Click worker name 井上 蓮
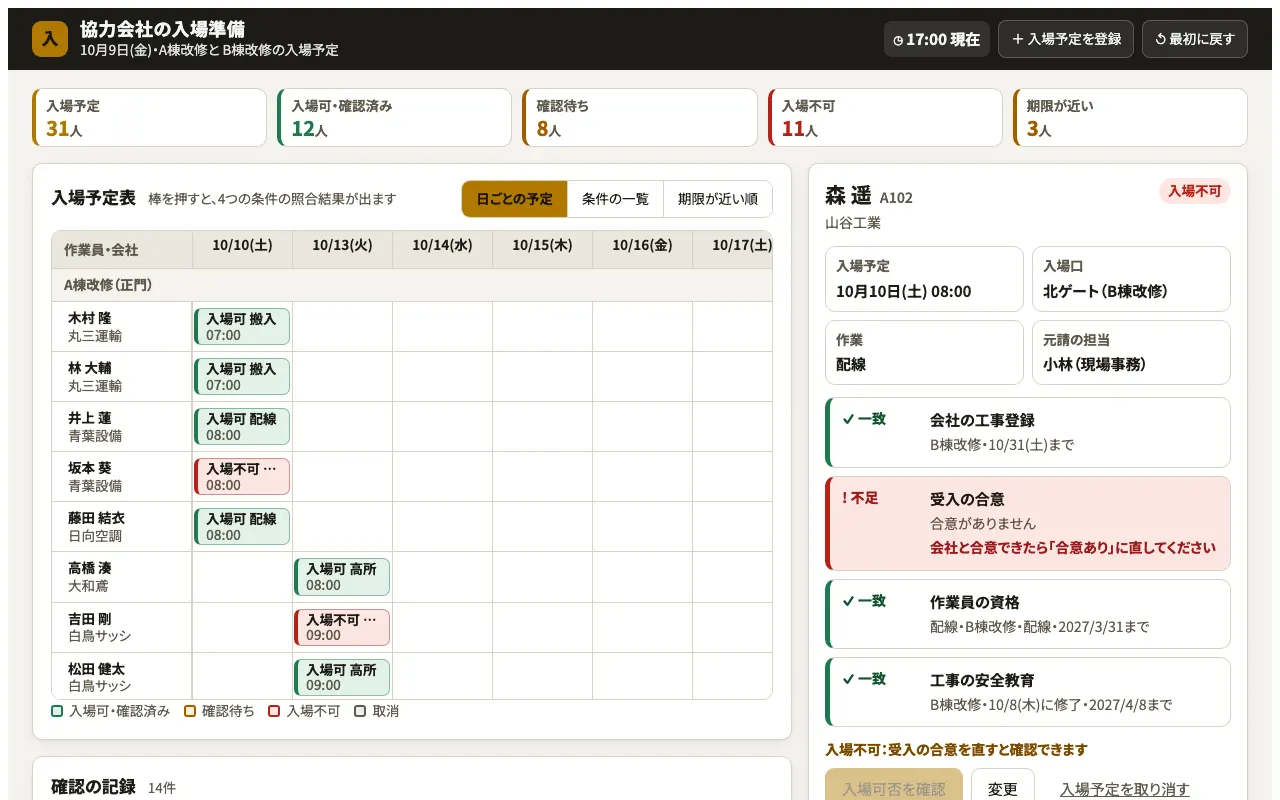The height and width of the screenshot is (800, 1280). 90,419
